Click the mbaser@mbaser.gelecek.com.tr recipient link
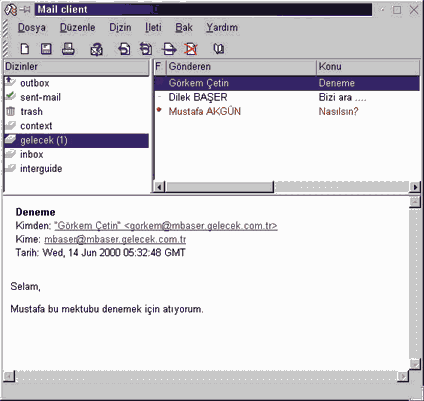Screen dimensions: 424x401 click(115, 239)
